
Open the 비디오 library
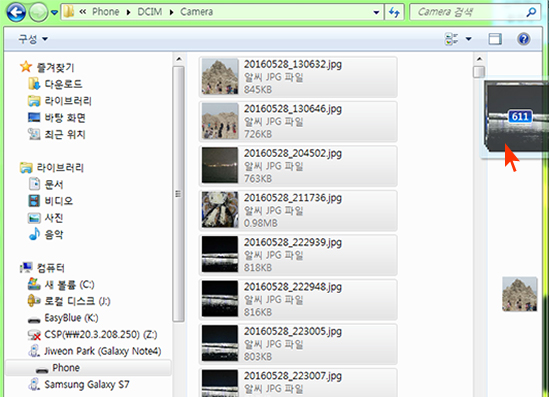click(58, 201)
